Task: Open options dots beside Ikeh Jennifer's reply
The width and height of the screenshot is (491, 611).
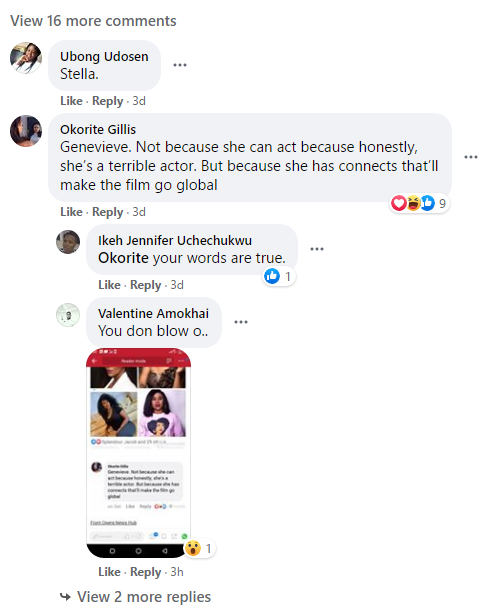Action: pyautogui.click(x=317, y=249)
